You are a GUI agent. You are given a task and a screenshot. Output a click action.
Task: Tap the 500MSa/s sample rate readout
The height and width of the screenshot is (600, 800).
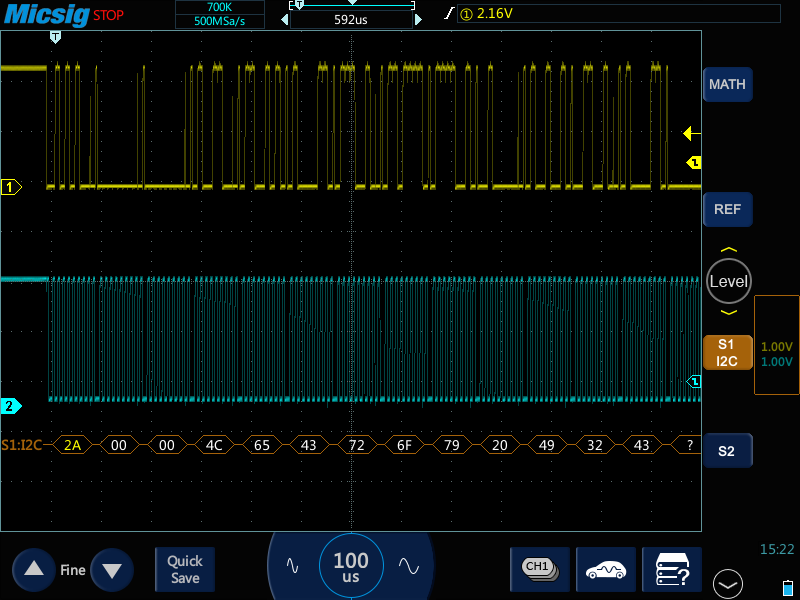[220, 21]
